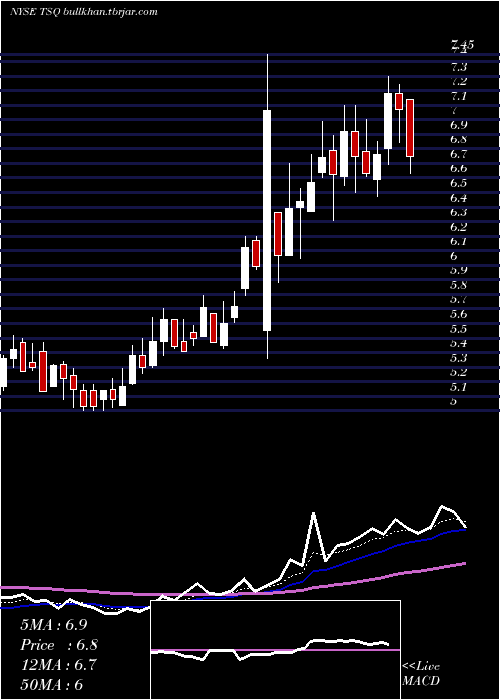The width and height of the screenshot is (500, 700).
Task: Click the 5.3 price axis label
Action: (459, 358)
